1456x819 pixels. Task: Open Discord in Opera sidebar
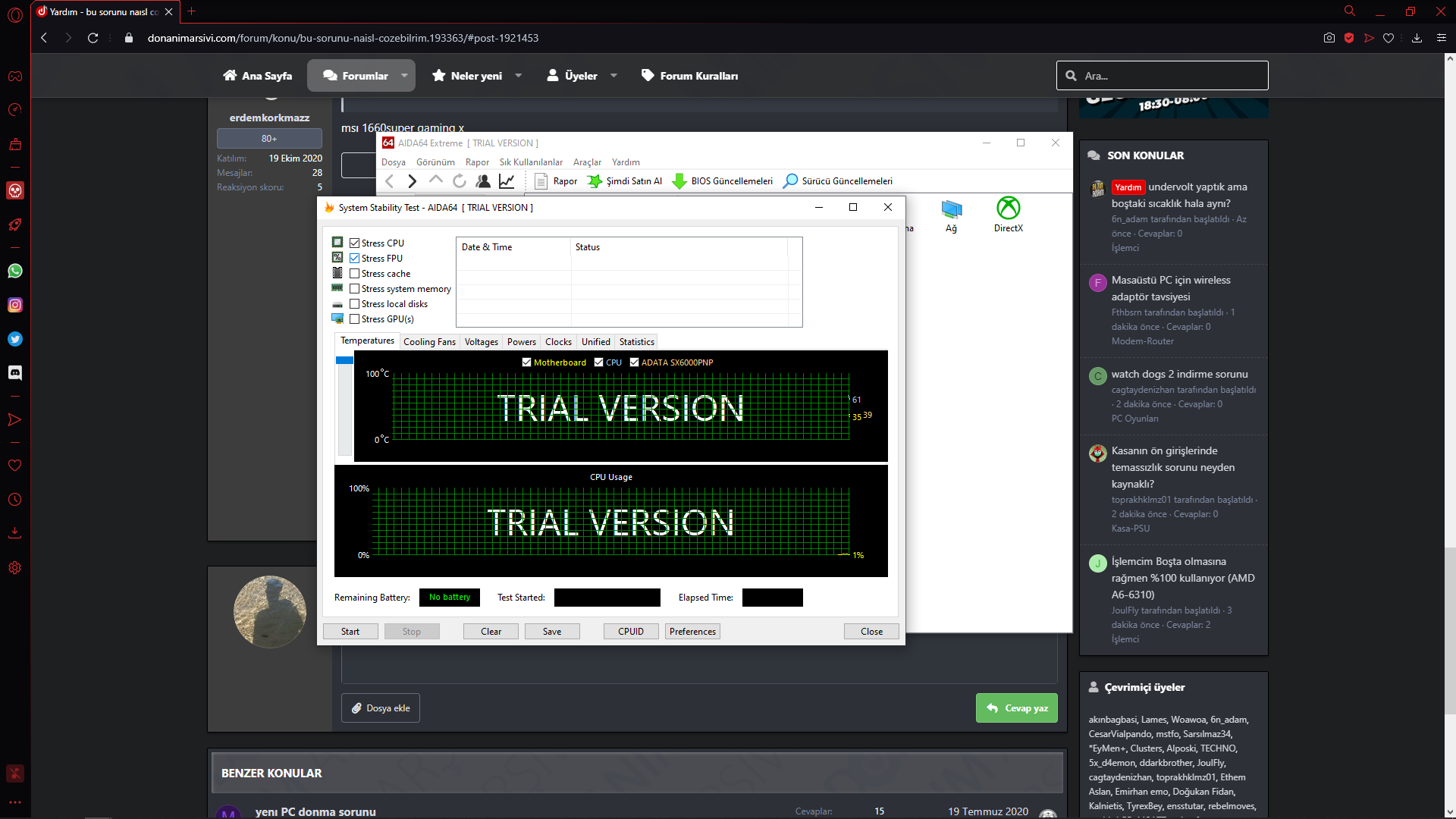click(15, 372)
